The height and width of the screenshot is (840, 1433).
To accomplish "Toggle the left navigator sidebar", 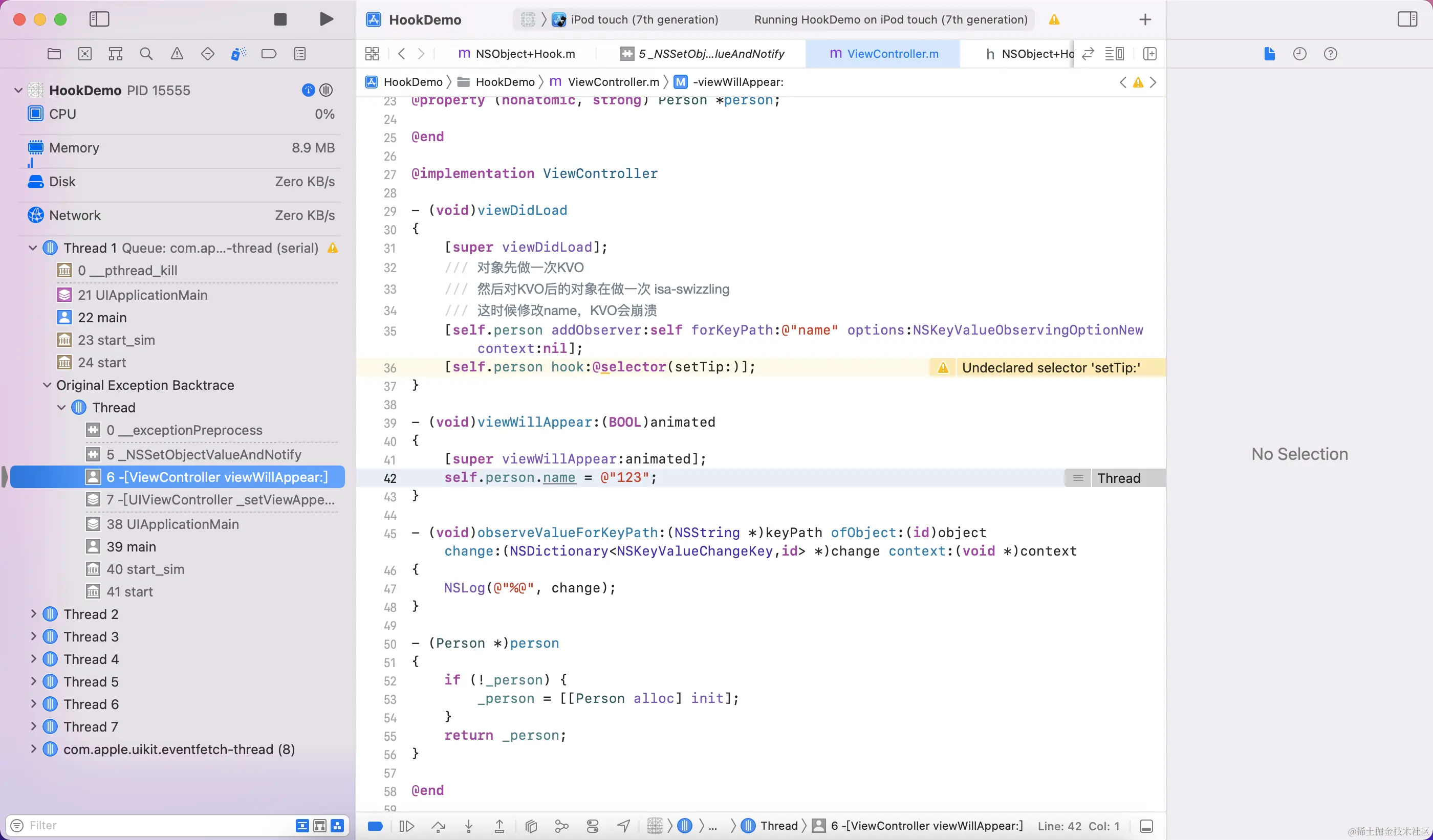I will coord(99,19).
